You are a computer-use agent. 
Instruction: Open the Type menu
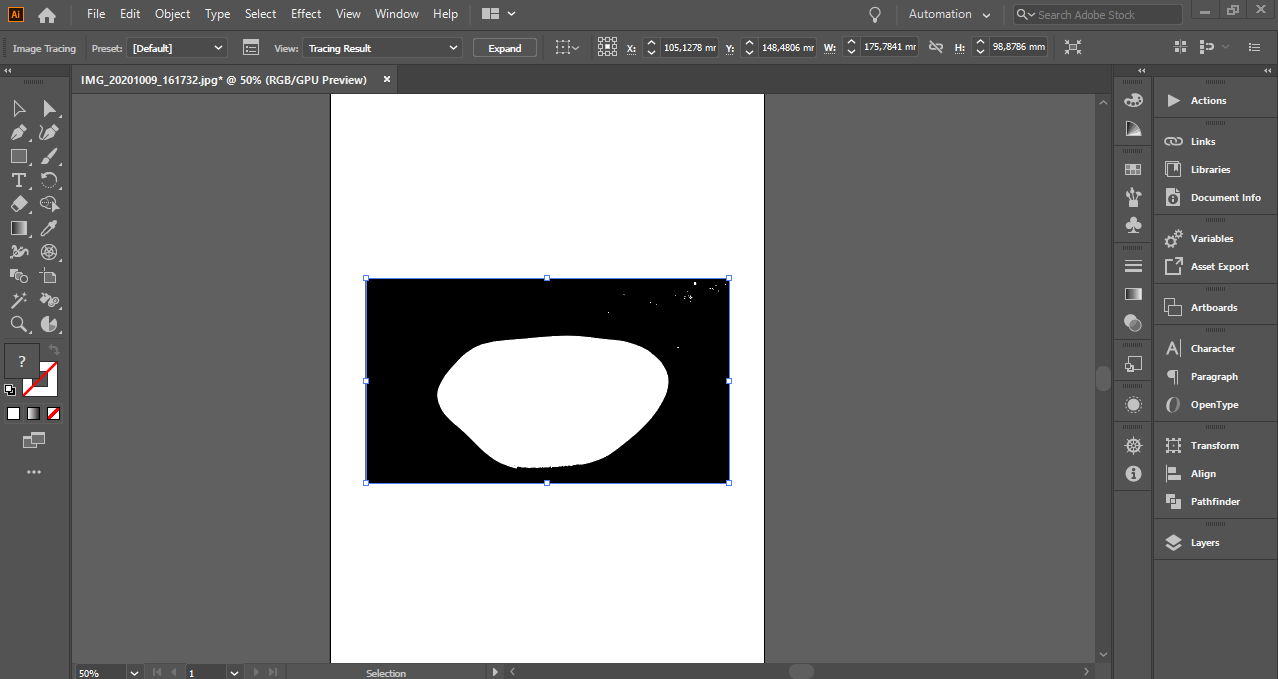coord(217,14)
